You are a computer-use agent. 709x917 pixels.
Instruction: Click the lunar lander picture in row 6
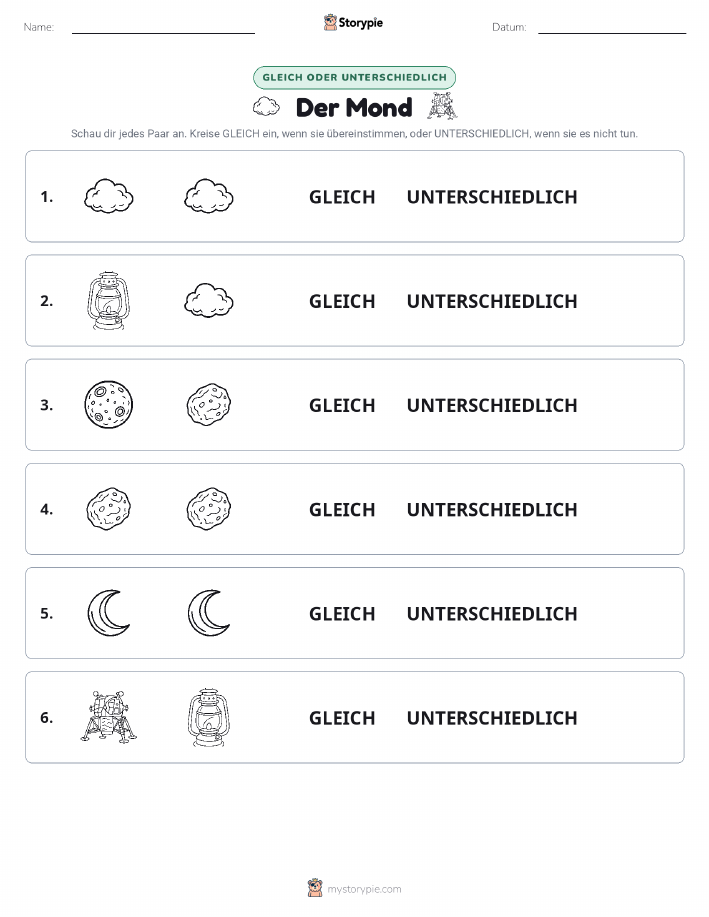[109, 717]
